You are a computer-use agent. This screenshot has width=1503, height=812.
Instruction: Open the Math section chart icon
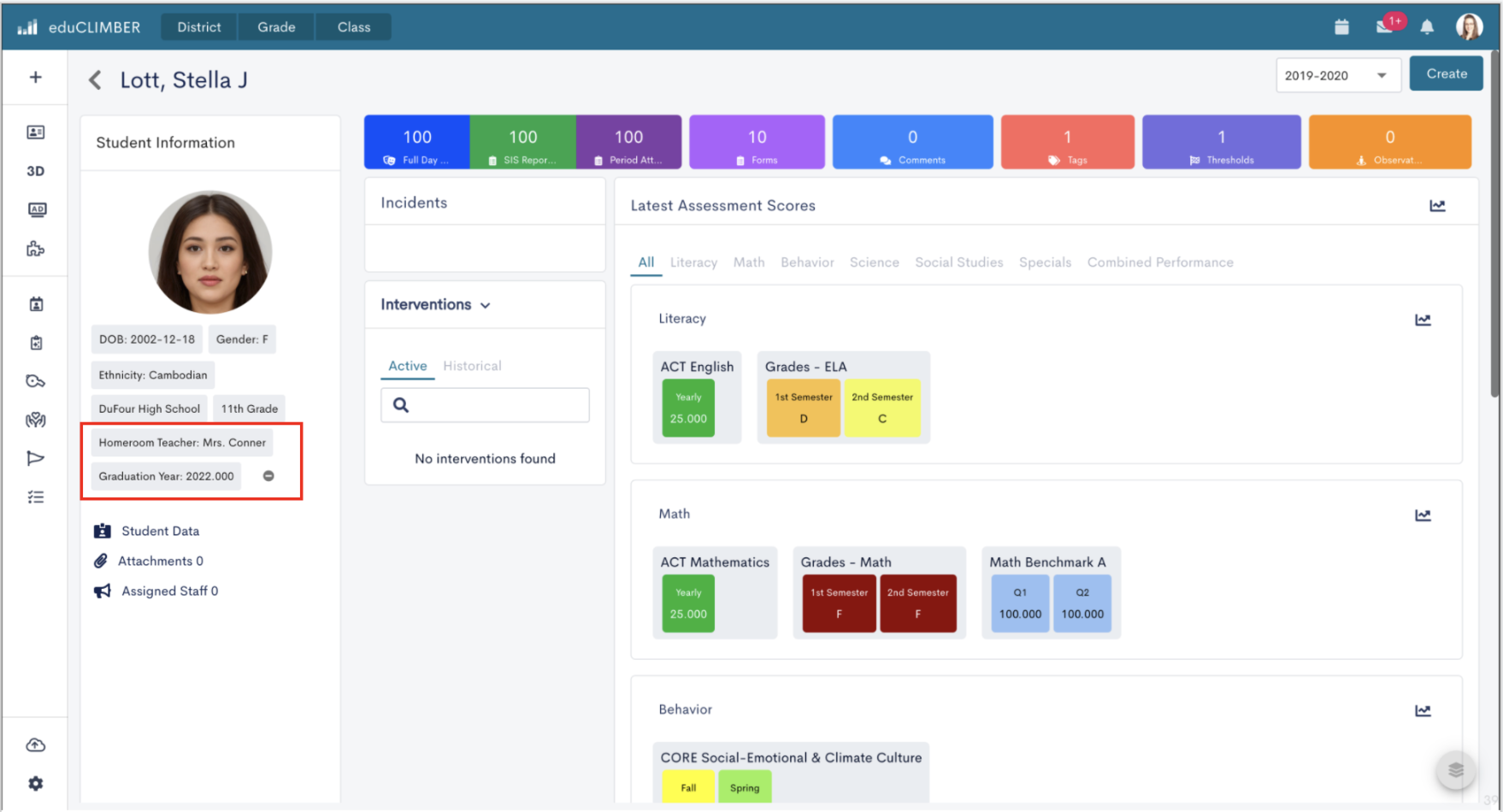(x=1423, y=515)
